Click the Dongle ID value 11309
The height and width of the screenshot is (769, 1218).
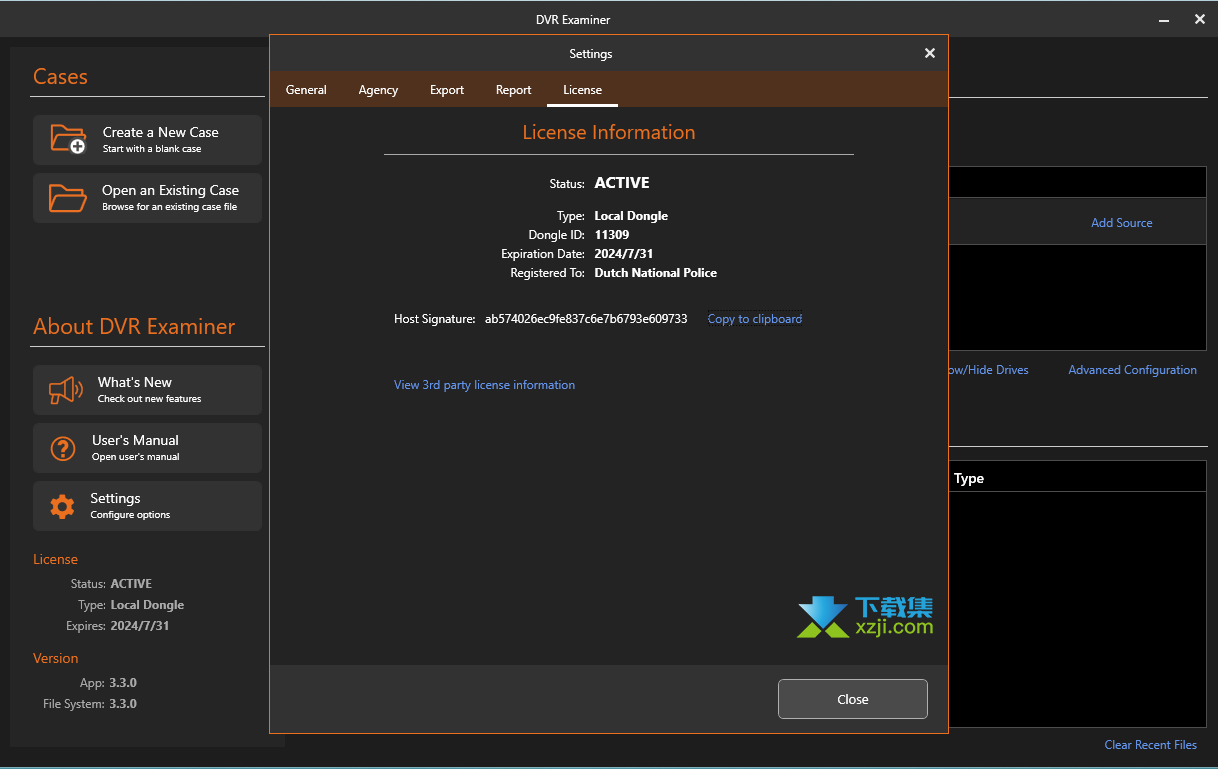point(612,235)
